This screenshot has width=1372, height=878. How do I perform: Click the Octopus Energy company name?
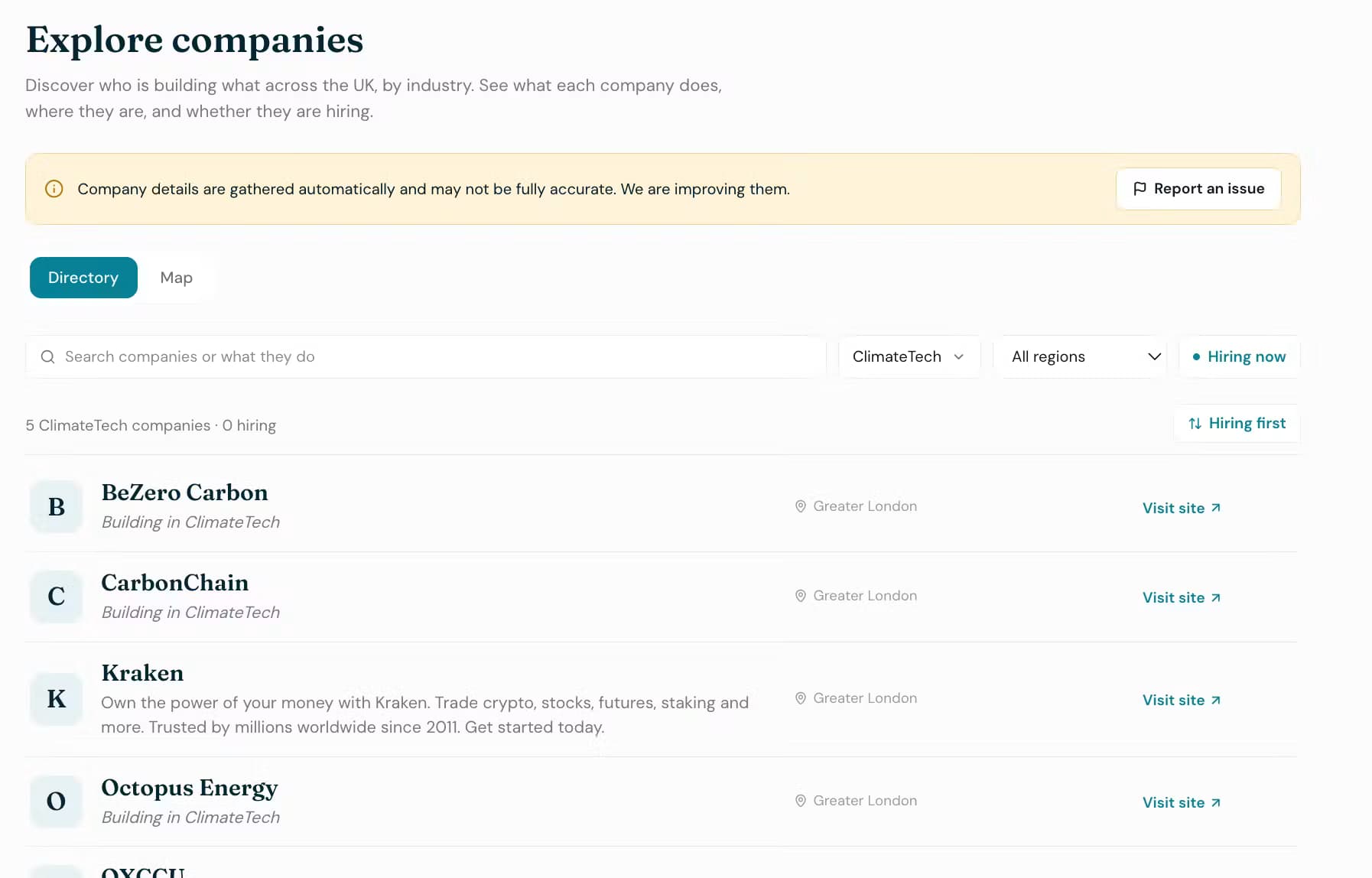(x=190, y=788)
